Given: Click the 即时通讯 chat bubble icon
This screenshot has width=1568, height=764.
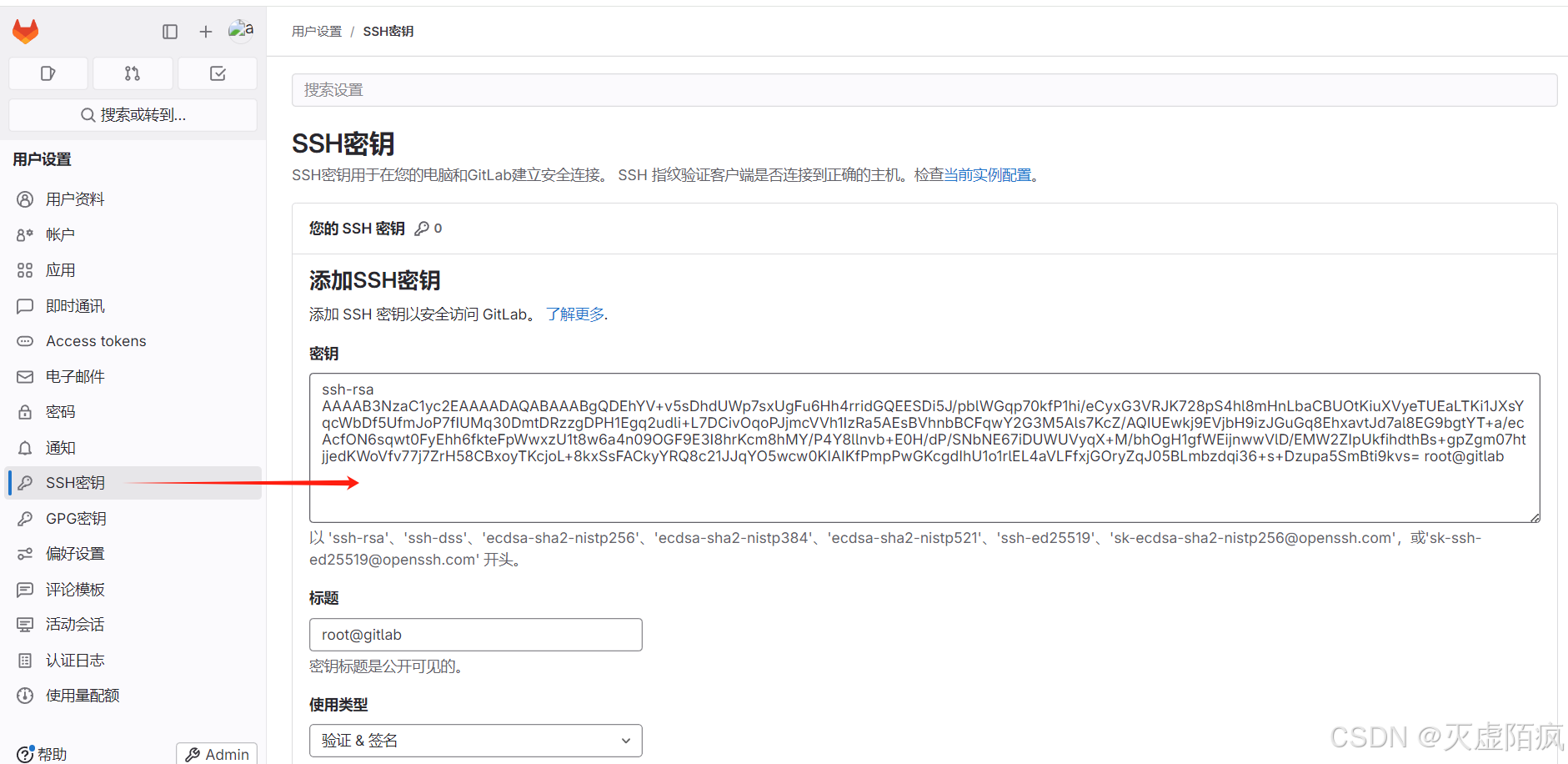Looking at the screenshot, I should 25,306.
